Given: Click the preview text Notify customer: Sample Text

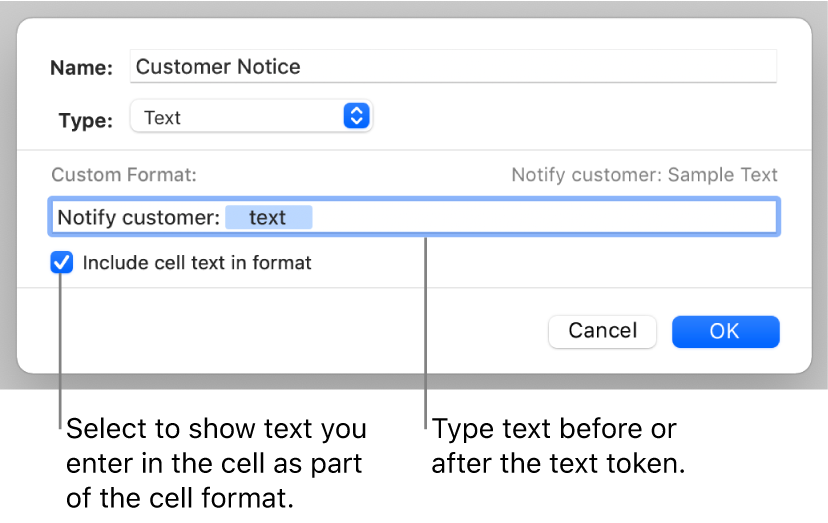Looking at the screenshot, I should [x=644, y=175].
